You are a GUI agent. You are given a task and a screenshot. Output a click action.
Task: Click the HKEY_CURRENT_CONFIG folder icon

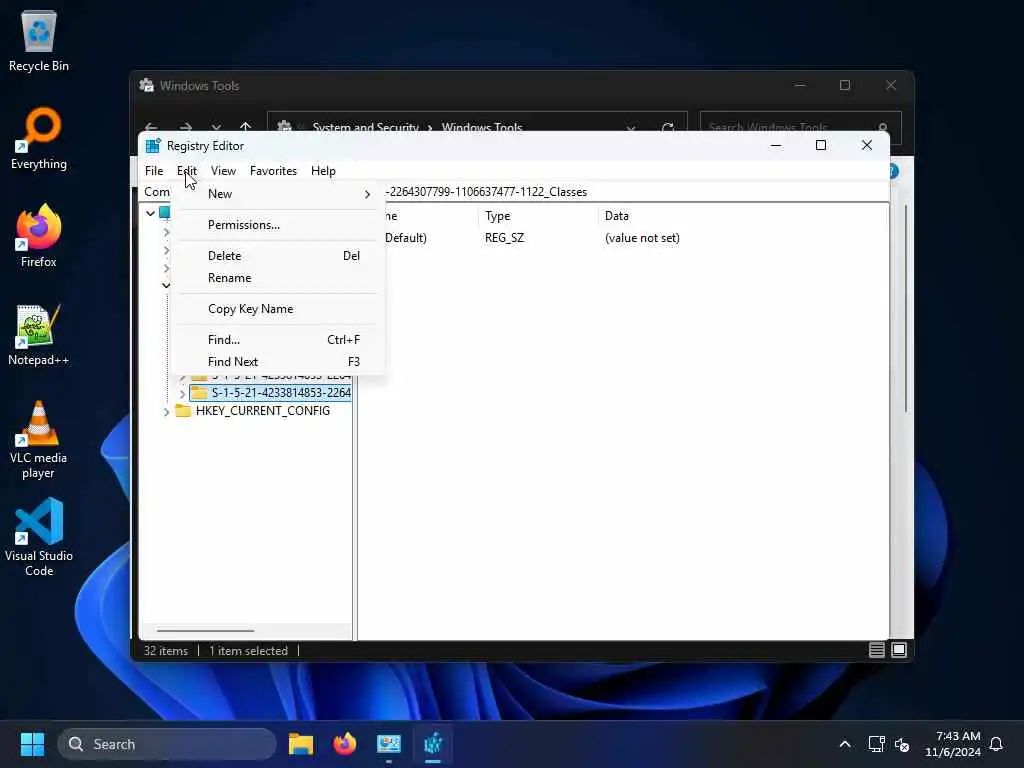click(183, 411)
